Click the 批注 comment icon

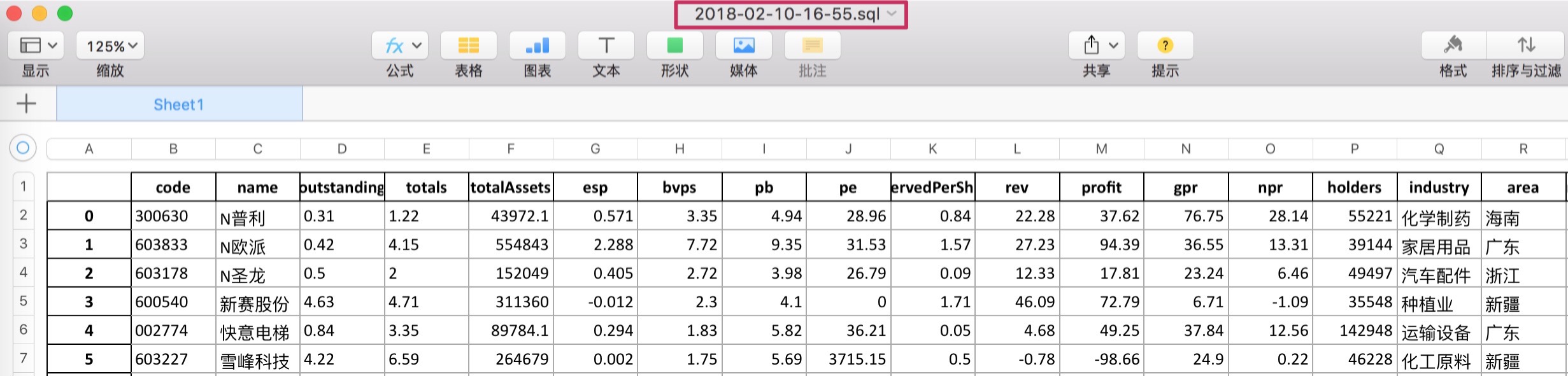tap(813, 46)
